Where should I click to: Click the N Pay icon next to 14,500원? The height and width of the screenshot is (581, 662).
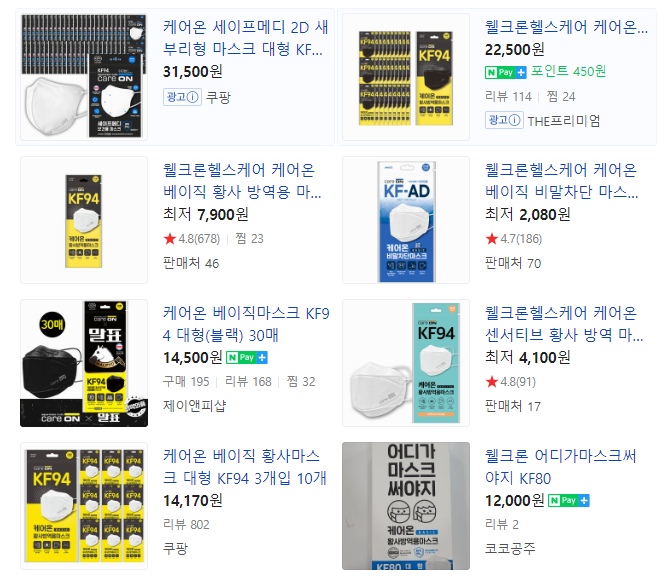click(247, 358)
